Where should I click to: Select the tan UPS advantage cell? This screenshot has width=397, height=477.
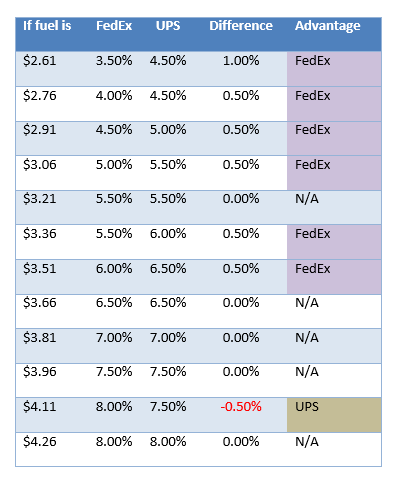point(334,415)
